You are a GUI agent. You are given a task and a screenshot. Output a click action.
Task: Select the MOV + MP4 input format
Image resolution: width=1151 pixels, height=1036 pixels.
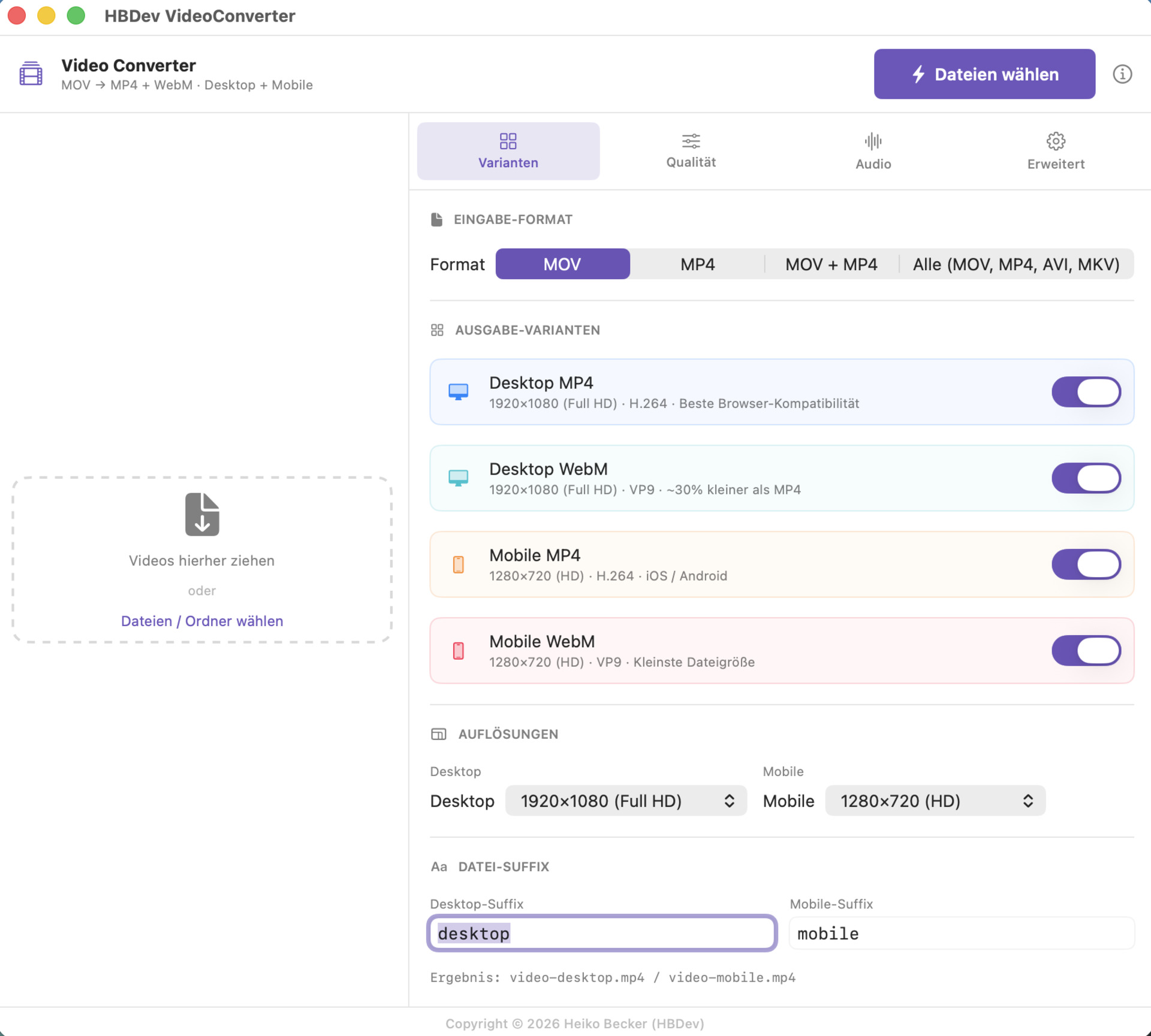[x=831, y=264]
